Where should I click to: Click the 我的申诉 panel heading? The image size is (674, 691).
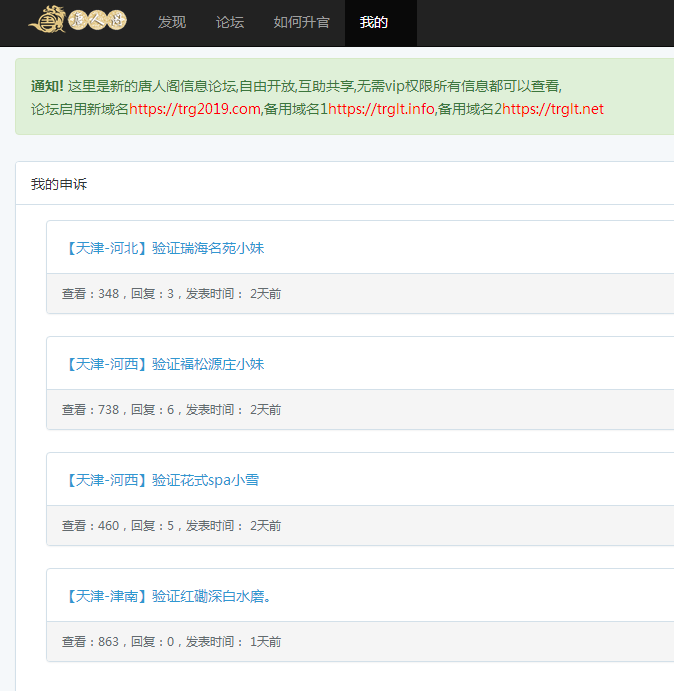[59, 184]
